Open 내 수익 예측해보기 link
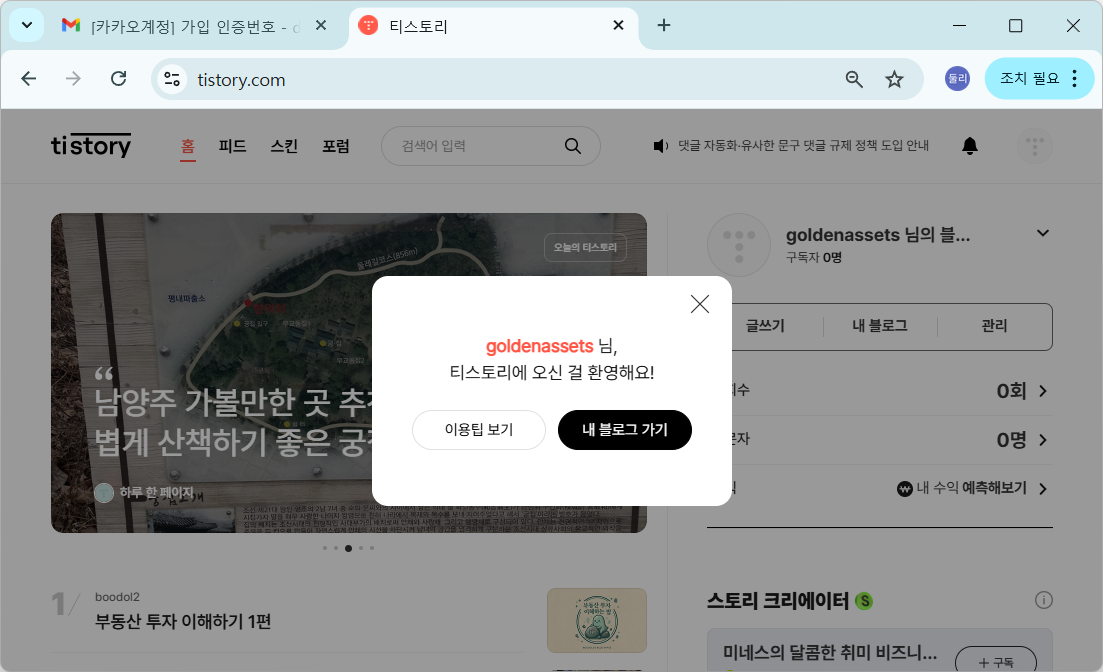Viewport: 1103px width, 672px height. (x=971, y=488)
